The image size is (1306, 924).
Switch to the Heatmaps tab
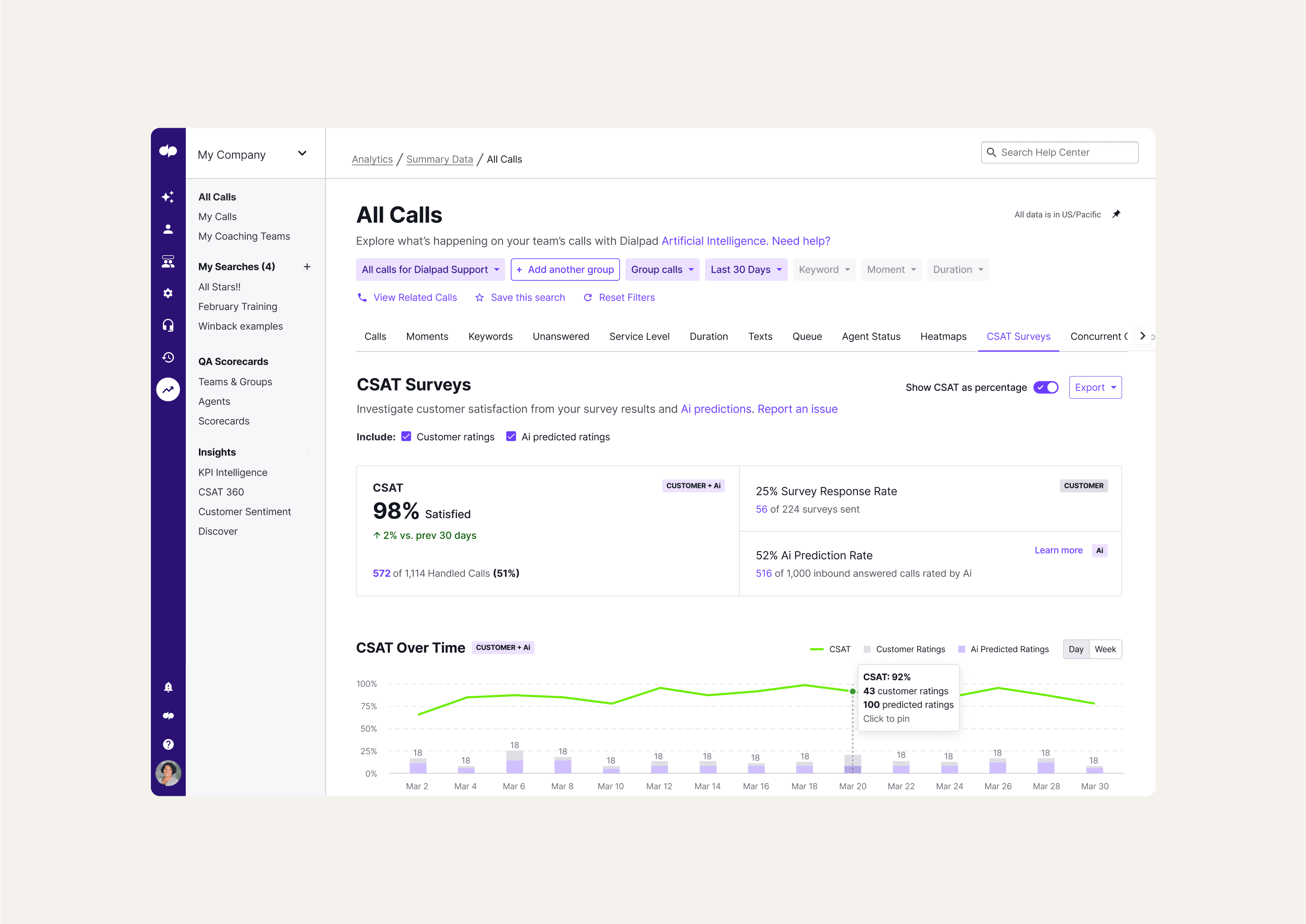click(x=943, y=336)
